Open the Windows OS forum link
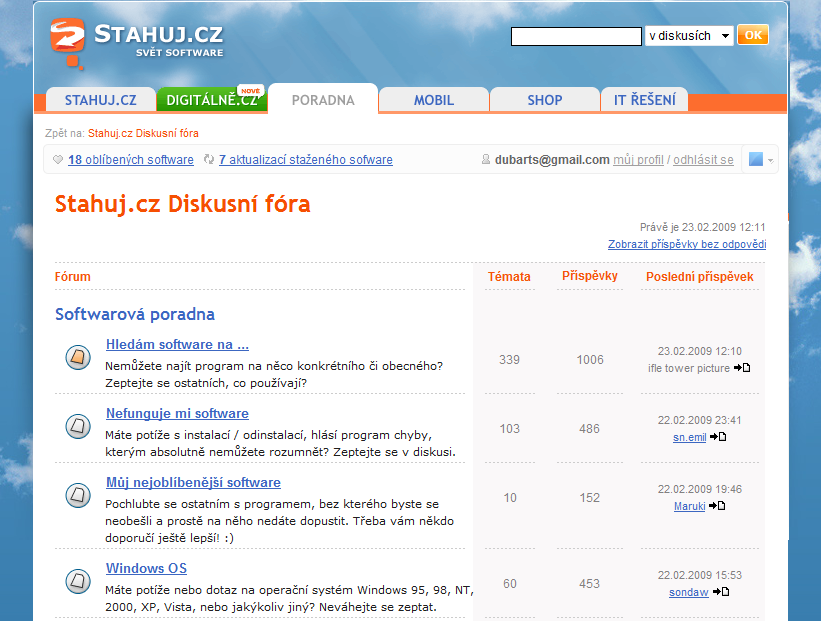Screen dimensions: 821x621 147,568
